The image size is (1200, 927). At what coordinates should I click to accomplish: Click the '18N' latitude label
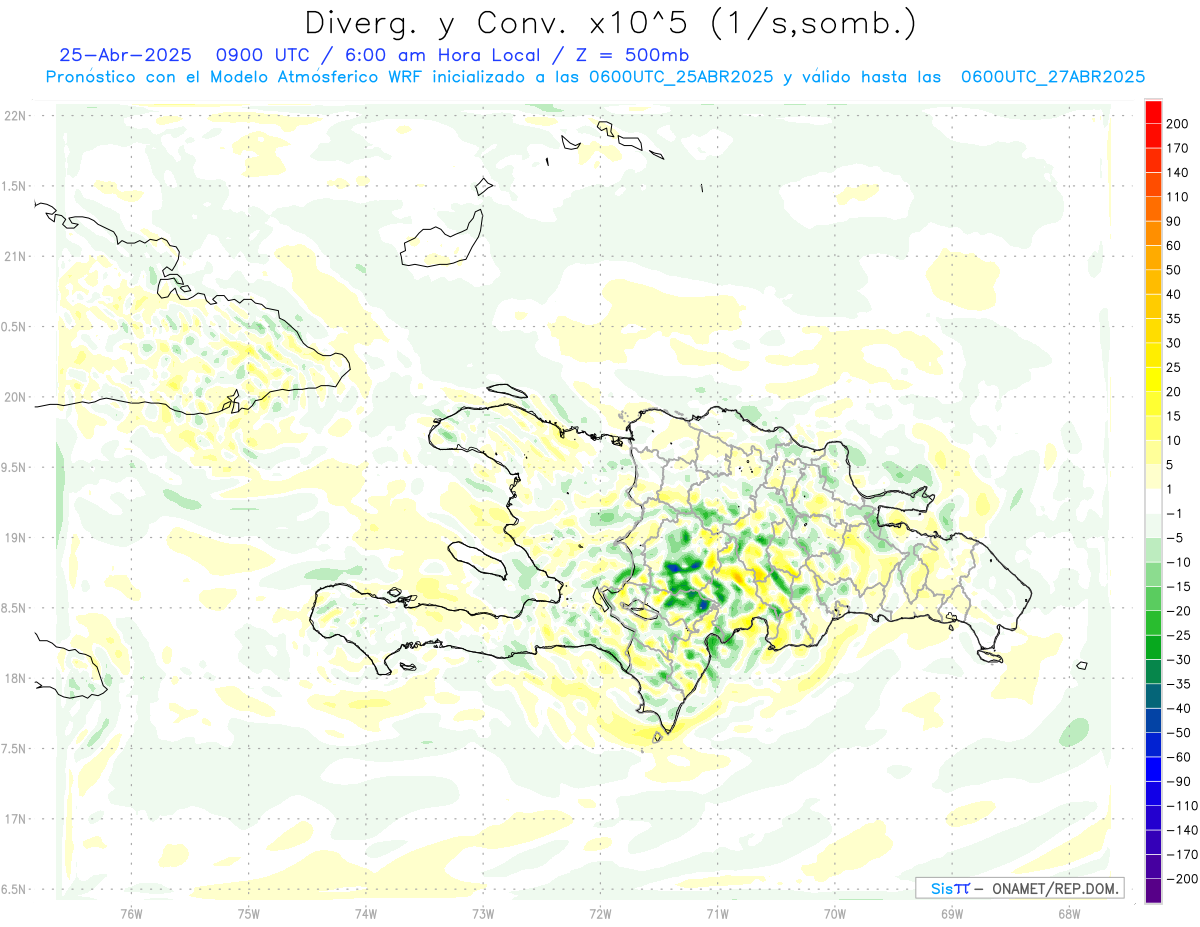pos(14,679)
